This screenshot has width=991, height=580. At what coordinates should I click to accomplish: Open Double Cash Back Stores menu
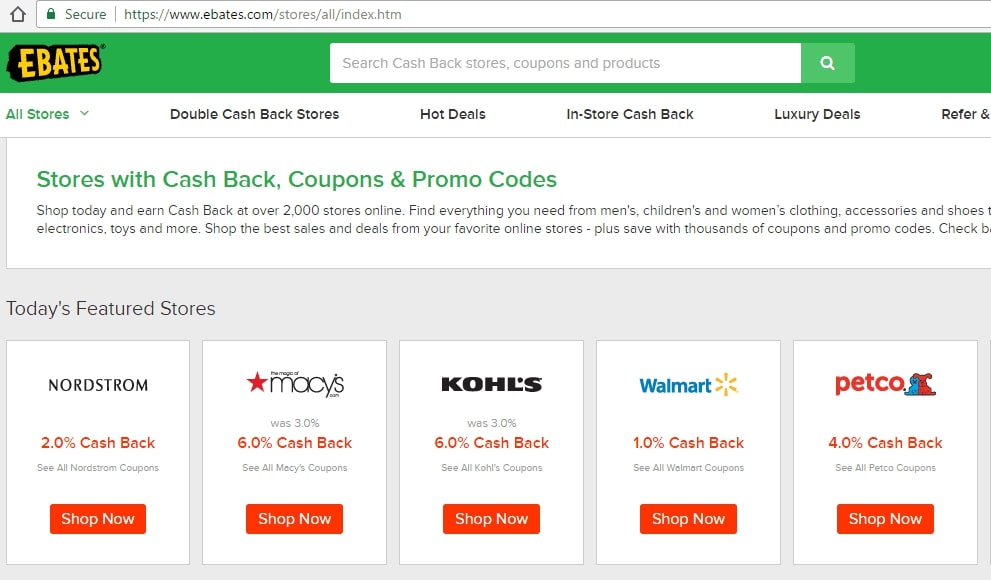tap(254, 114)
